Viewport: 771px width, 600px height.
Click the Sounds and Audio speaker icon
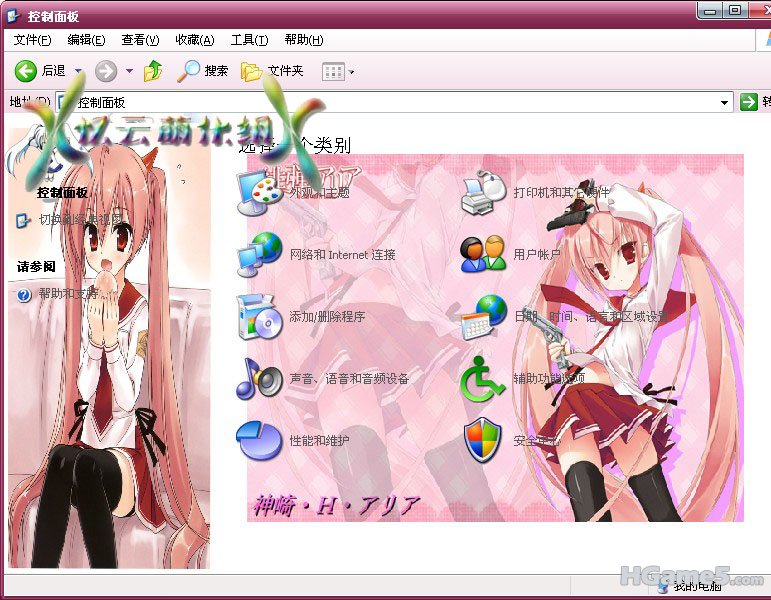click(259, 378)
